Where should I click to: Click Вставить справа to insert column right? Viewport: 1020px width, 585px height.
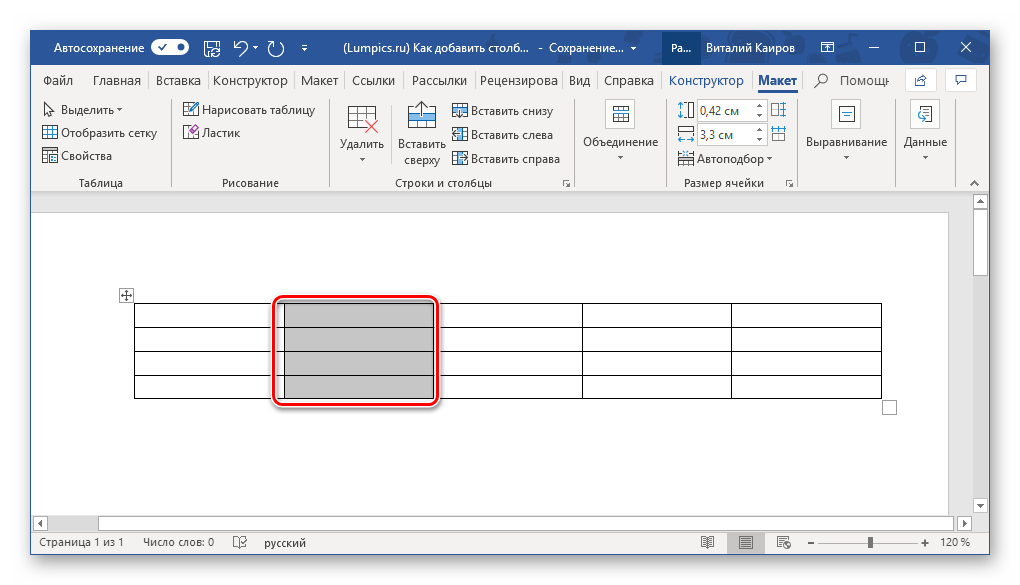pos(505,158)
